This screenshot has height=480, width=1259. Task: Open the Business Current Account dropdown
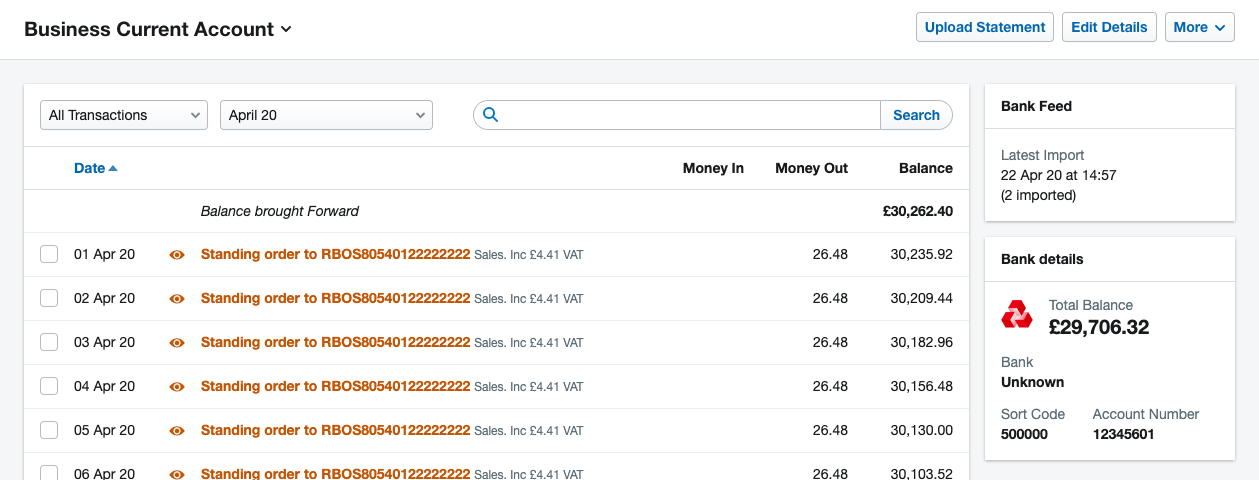[x=158, y=29]
